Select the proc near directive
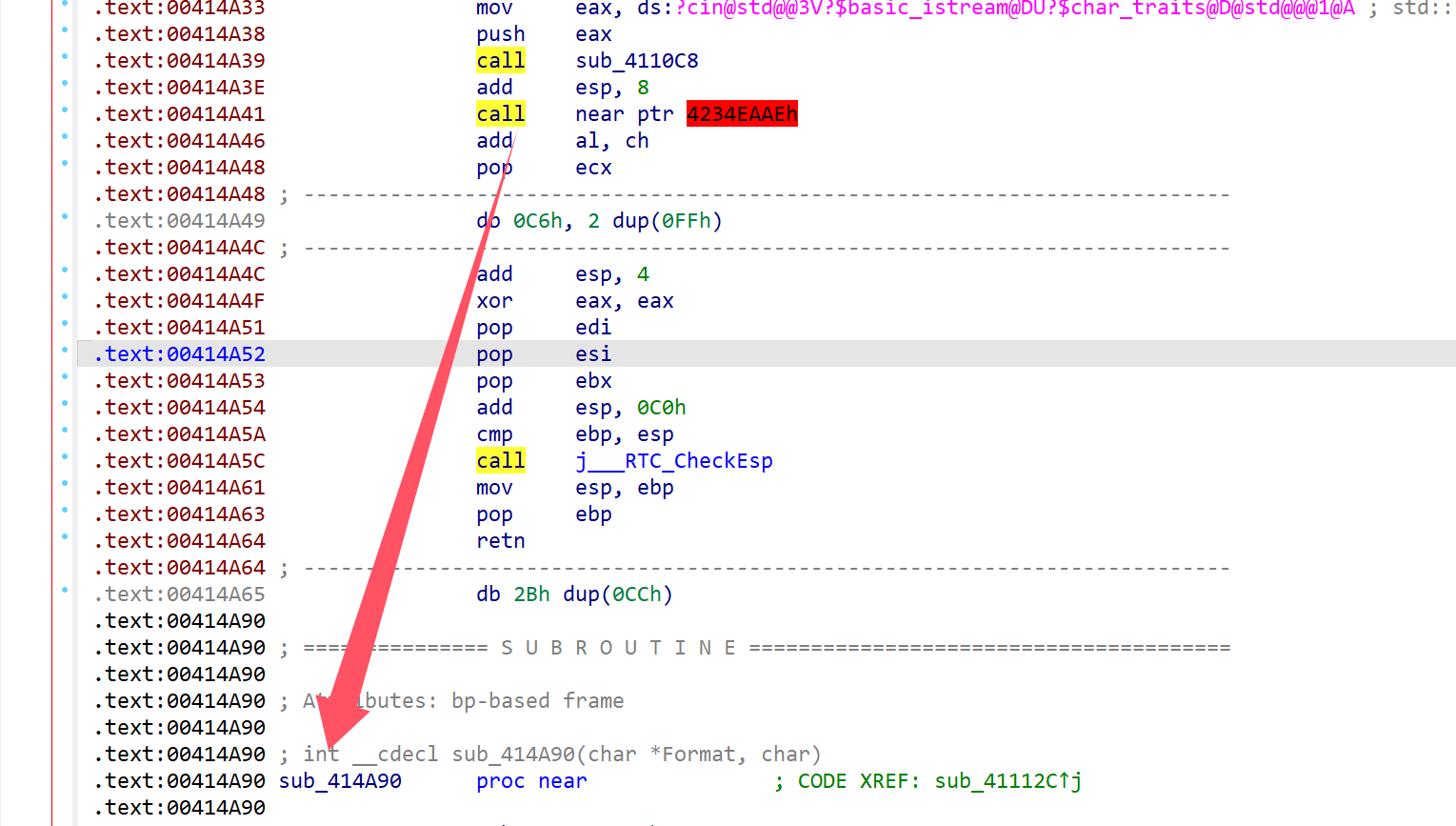Viewport: 1456px width, 826px height. (531, 781)
